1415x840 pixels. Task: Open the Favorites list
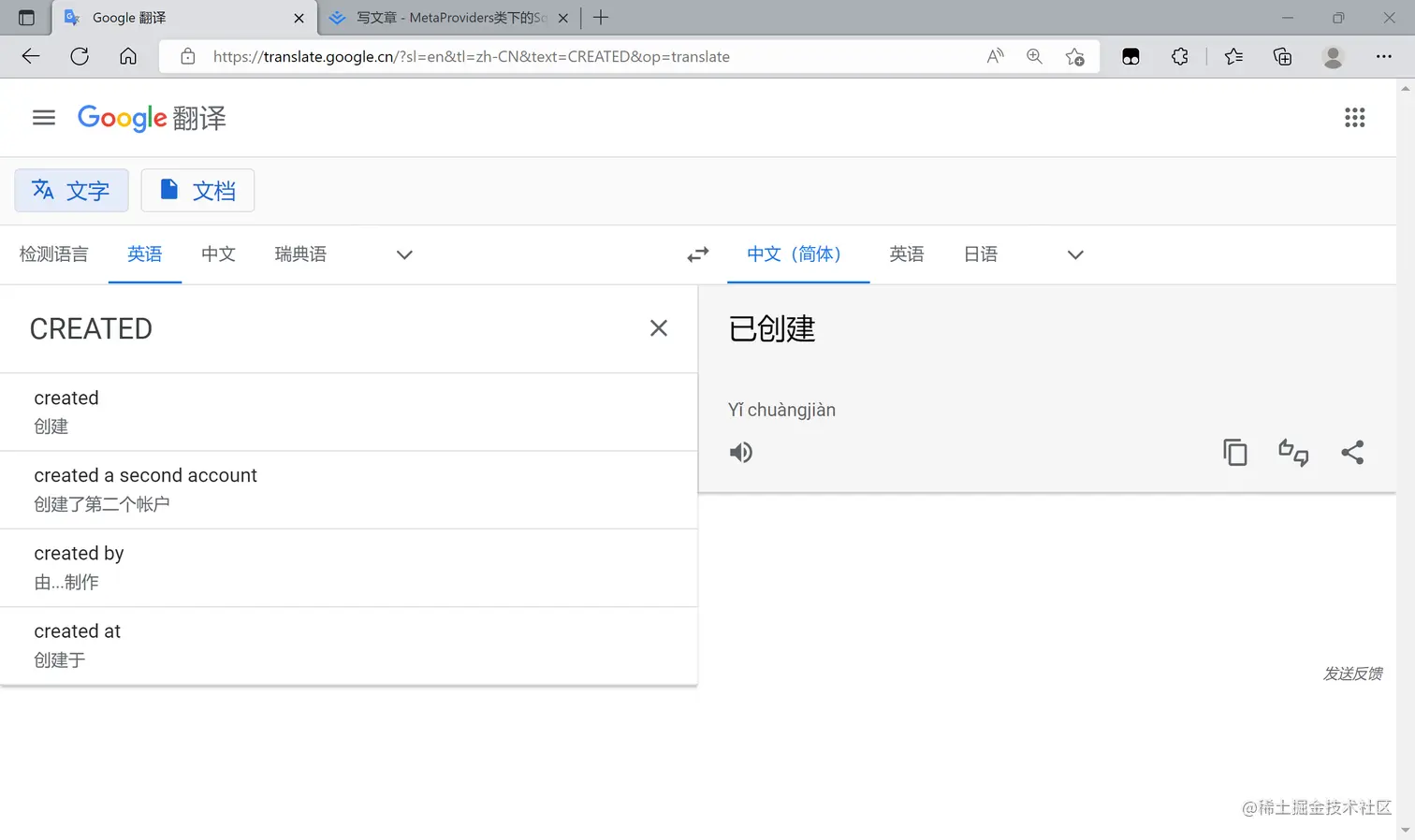[x=1233, y=56]
